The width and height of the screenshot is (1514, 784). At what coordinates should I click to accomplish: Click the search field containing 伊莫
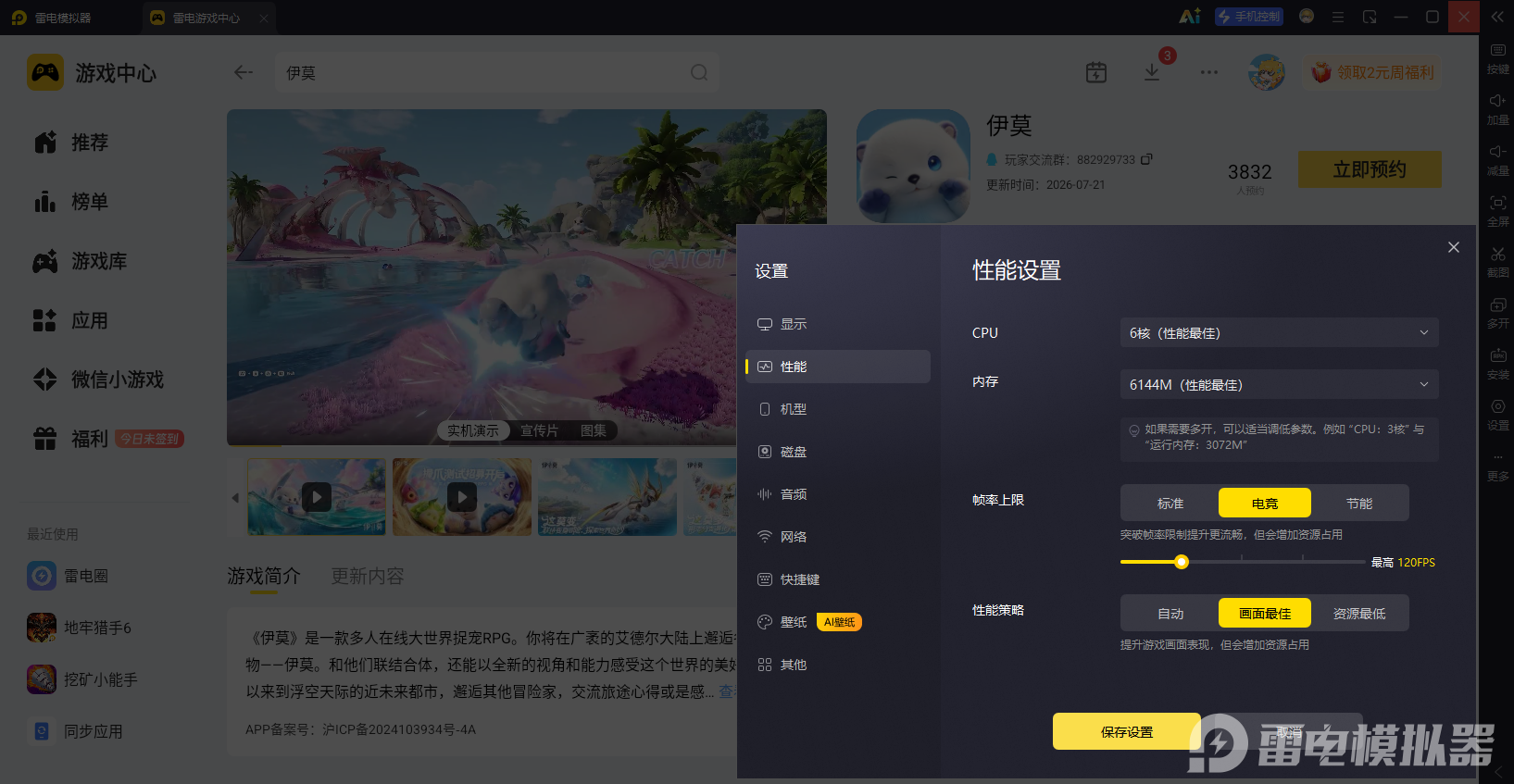(497, 72)
